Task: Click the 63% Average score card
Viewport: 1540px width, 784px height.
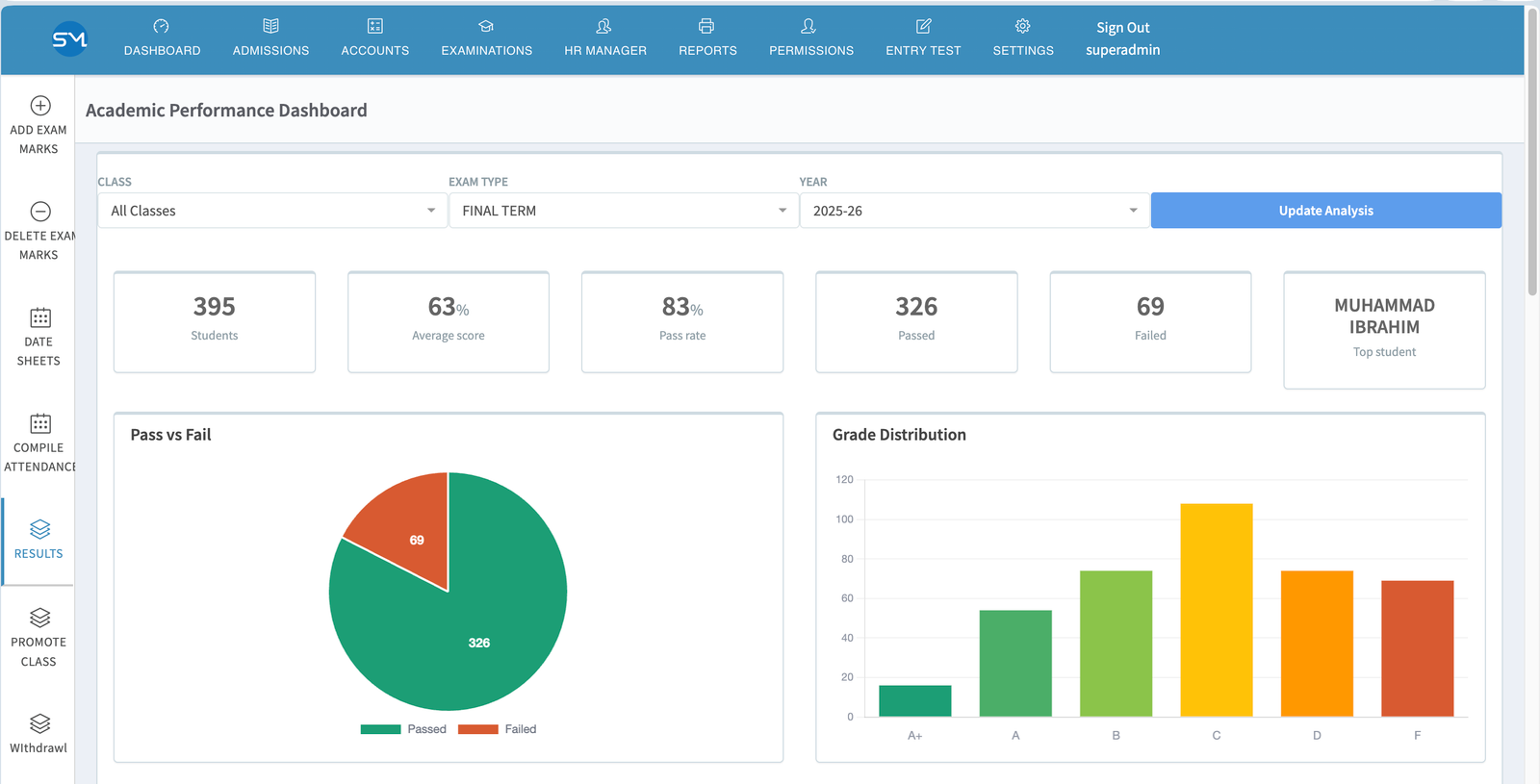Action: (449, 321)
